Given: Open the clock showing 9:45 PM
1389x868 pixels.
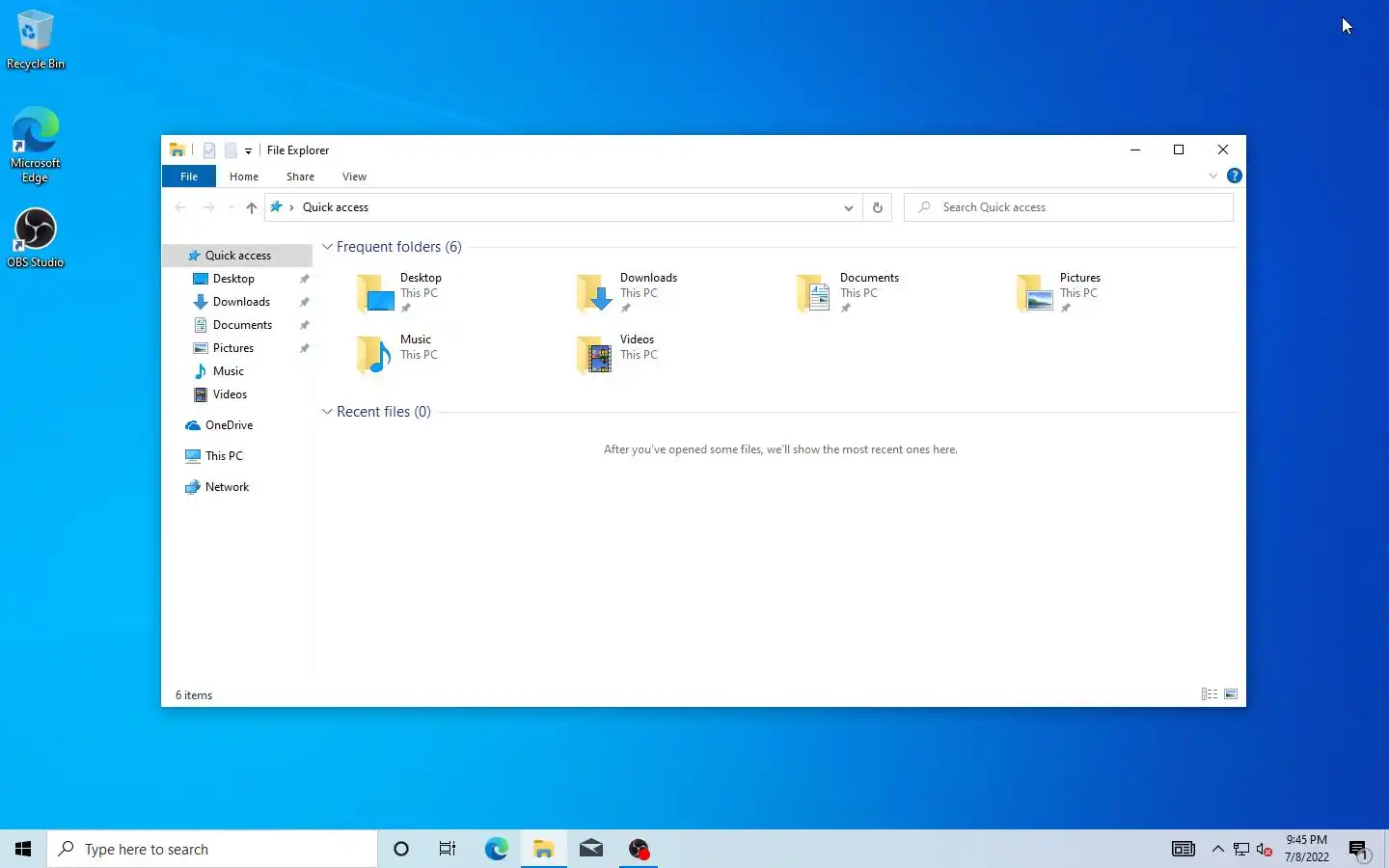Looking at the screenshot, I should (1306, 849).
